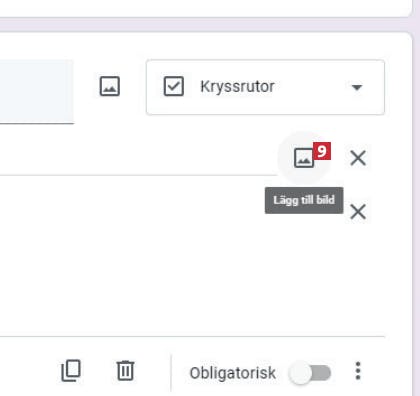Delete the question with trash icon

[125, 370]
